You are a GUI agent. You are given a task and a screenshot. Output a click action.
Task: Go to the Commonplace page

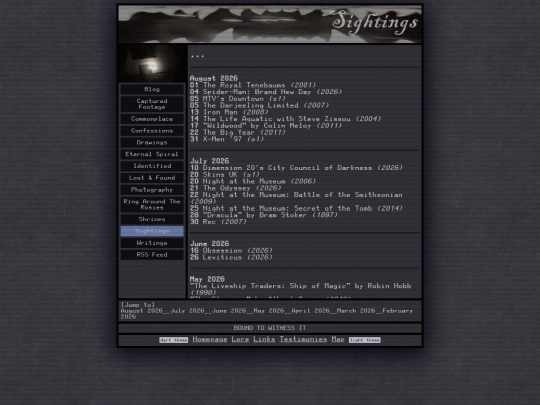152,119
